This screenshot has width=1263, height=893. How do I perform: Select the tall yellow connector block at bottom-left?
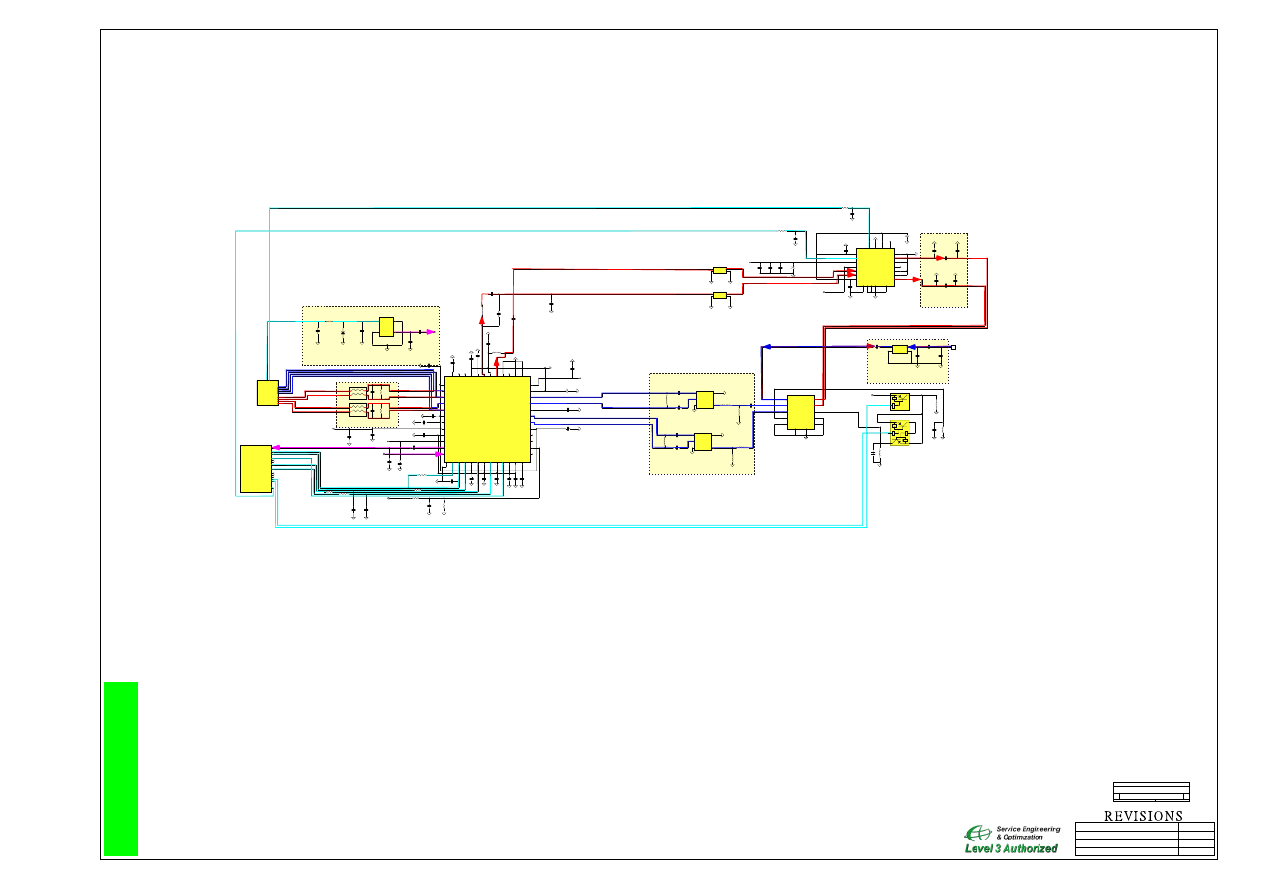(255, 468)
